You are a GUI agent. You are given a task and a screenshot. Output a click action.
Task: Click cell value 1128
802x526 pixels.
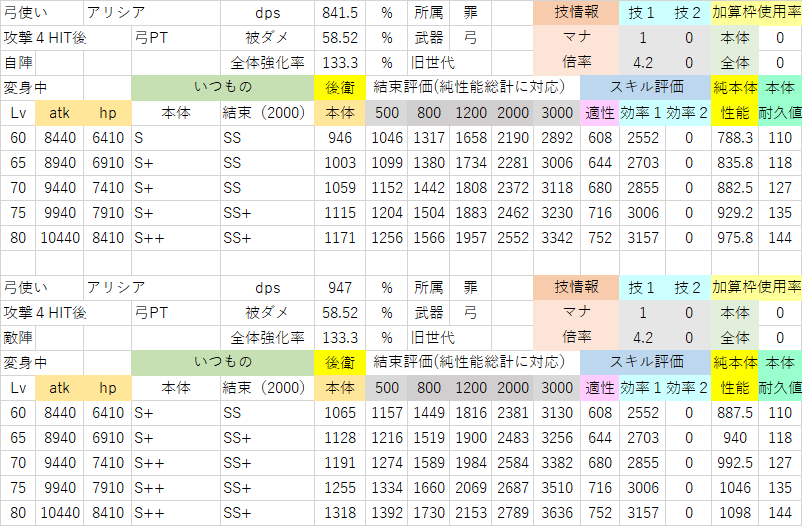(x=340, y=438)
